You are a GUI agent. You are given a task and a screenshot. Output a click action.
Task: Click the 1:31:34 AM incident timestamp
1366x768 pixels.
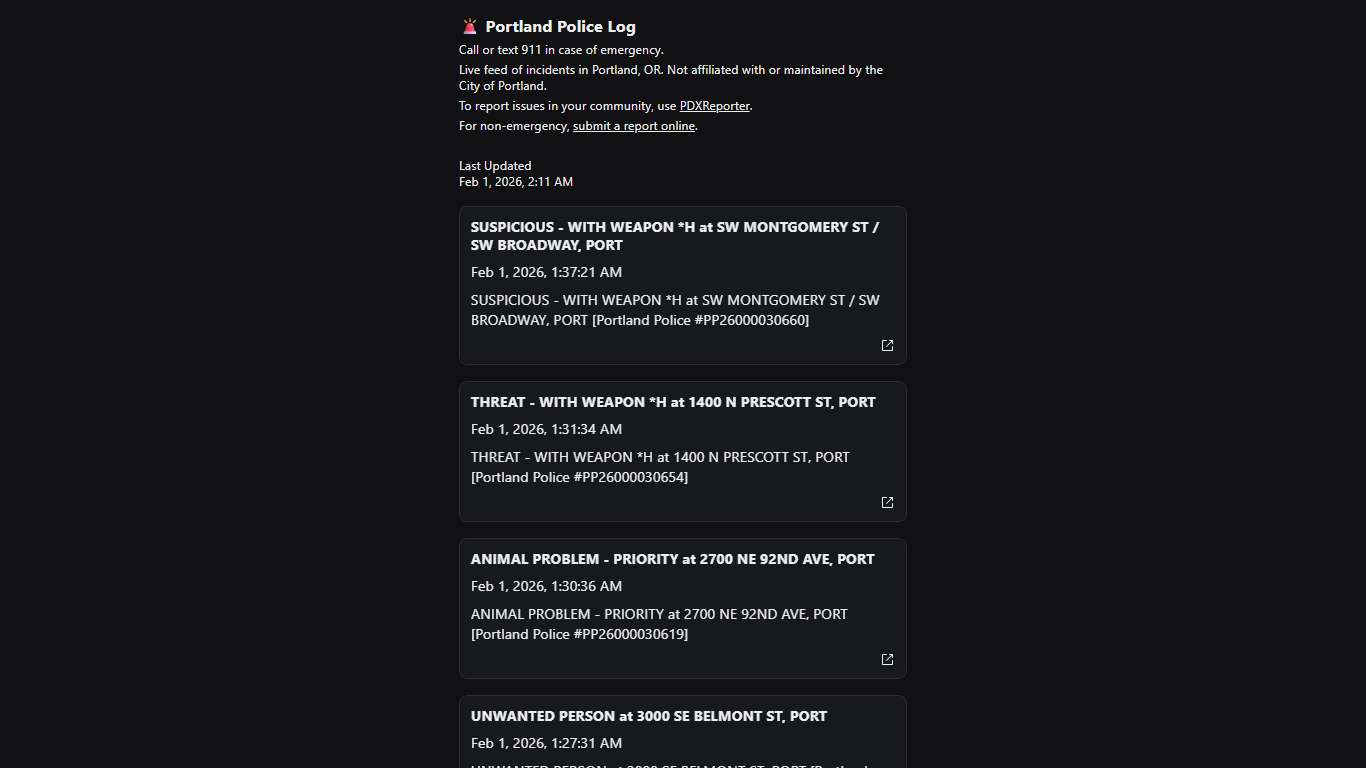point(546,429)
